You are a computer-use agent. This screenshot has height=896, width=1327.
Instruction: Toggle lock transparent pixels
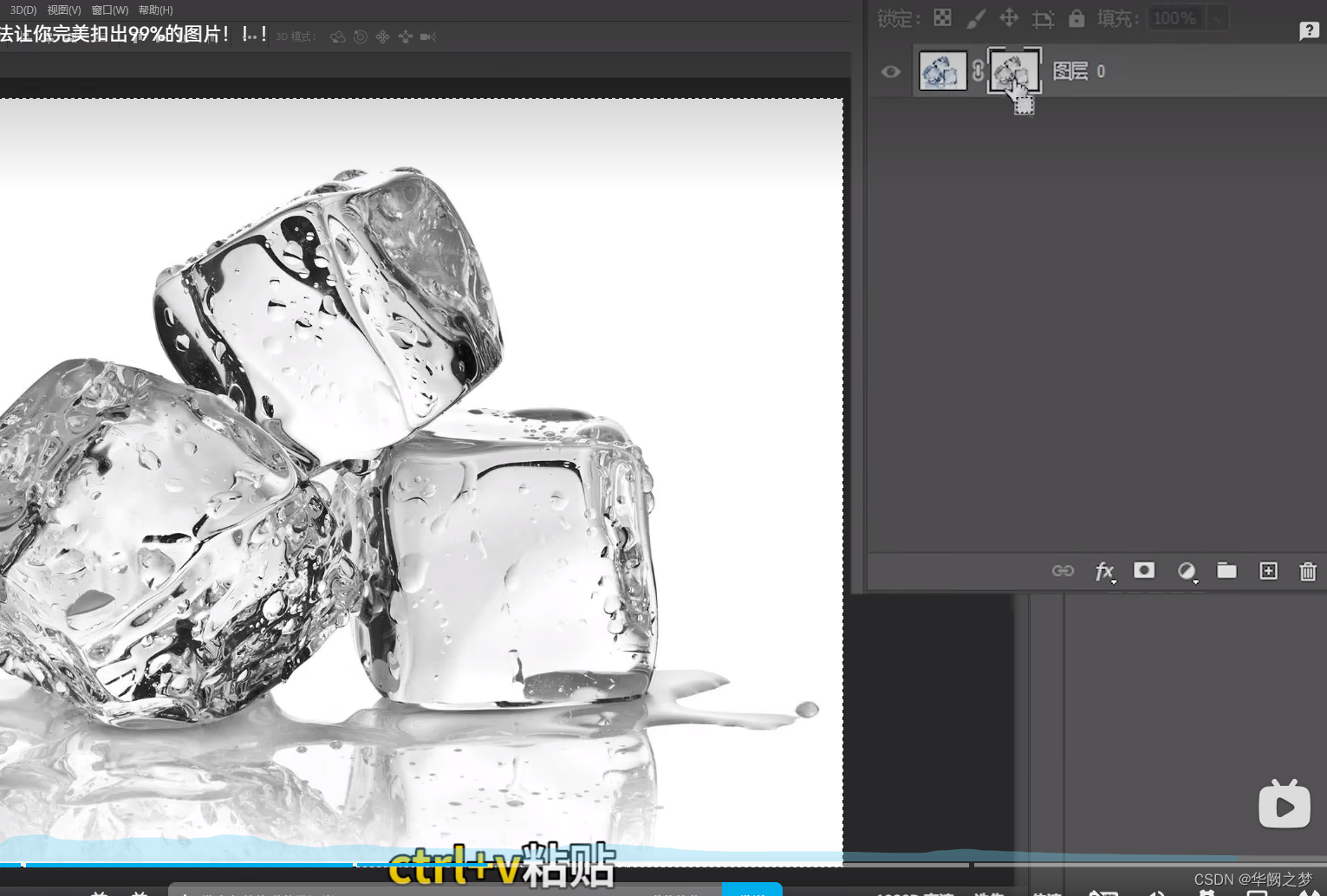pos(942,17)
